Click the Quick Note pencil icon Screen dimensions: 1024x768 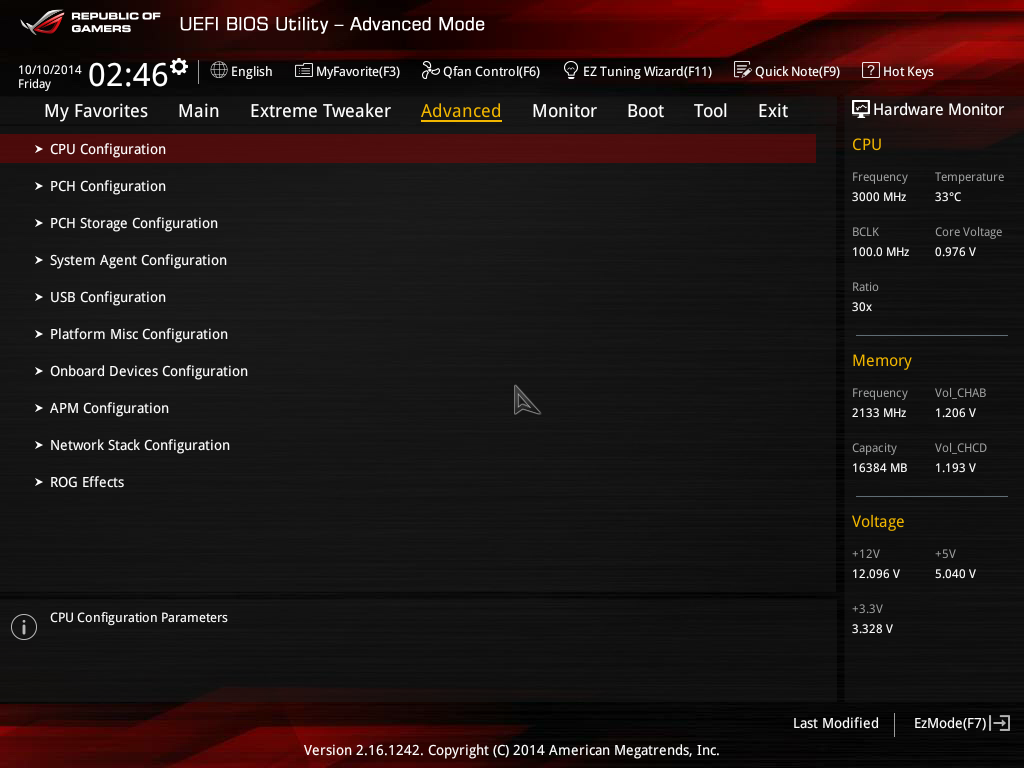click(743, 70)
